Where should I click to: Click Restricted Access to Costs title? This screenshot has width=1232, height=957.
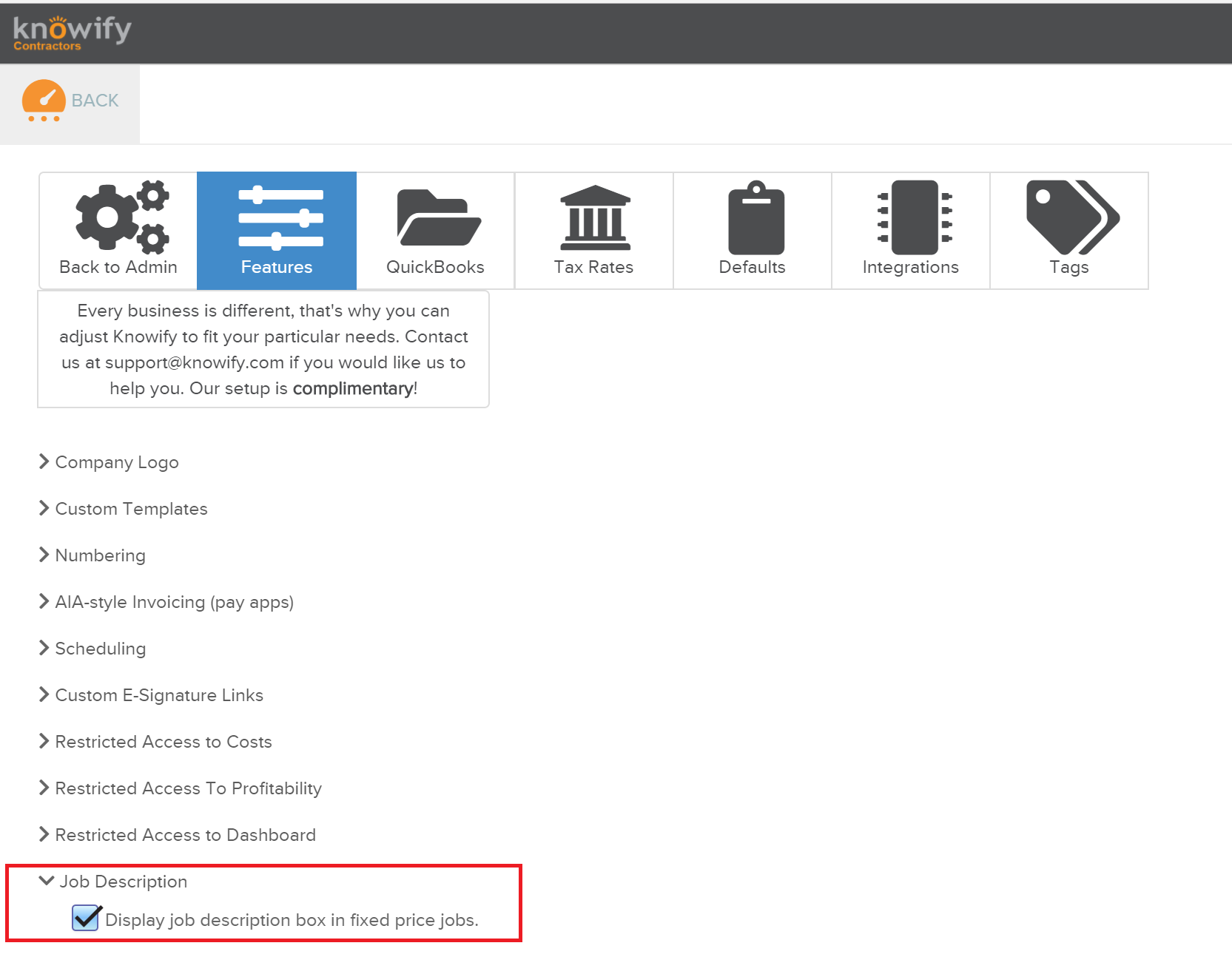coord(164,742)
